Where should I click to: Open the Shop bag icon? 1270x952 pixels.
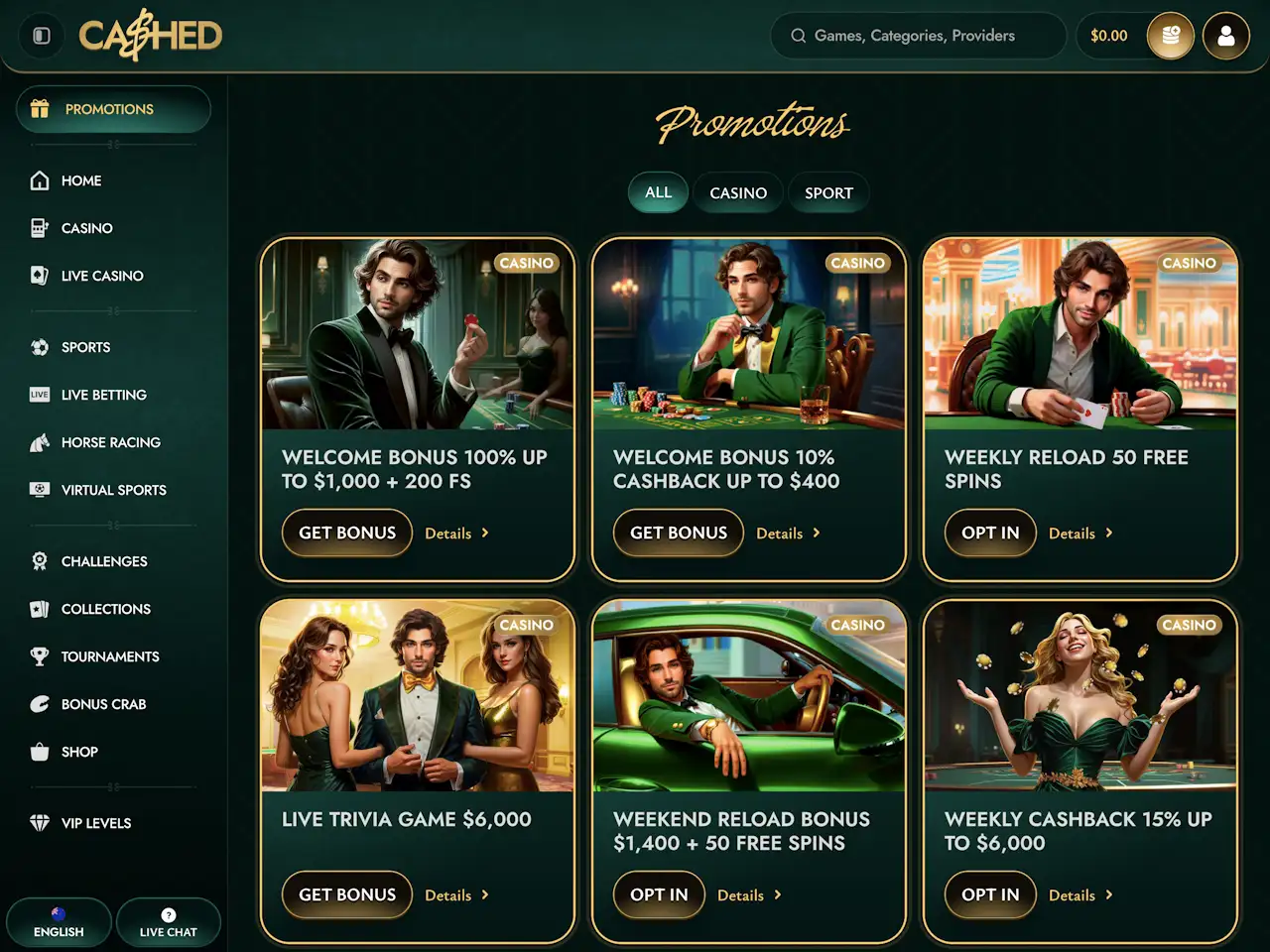coord(40,752)
